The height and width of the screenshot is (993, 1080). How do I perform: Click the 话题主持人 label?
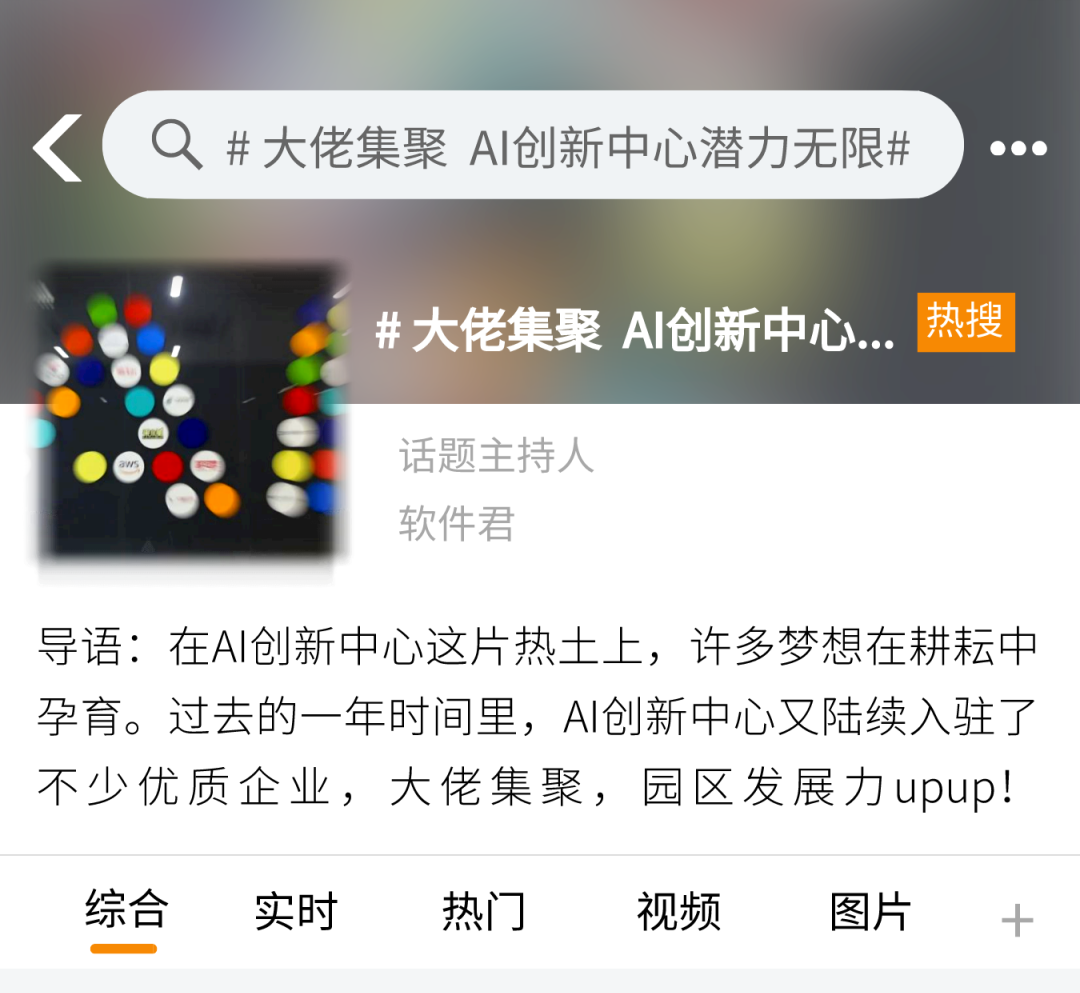click(496, 455)
